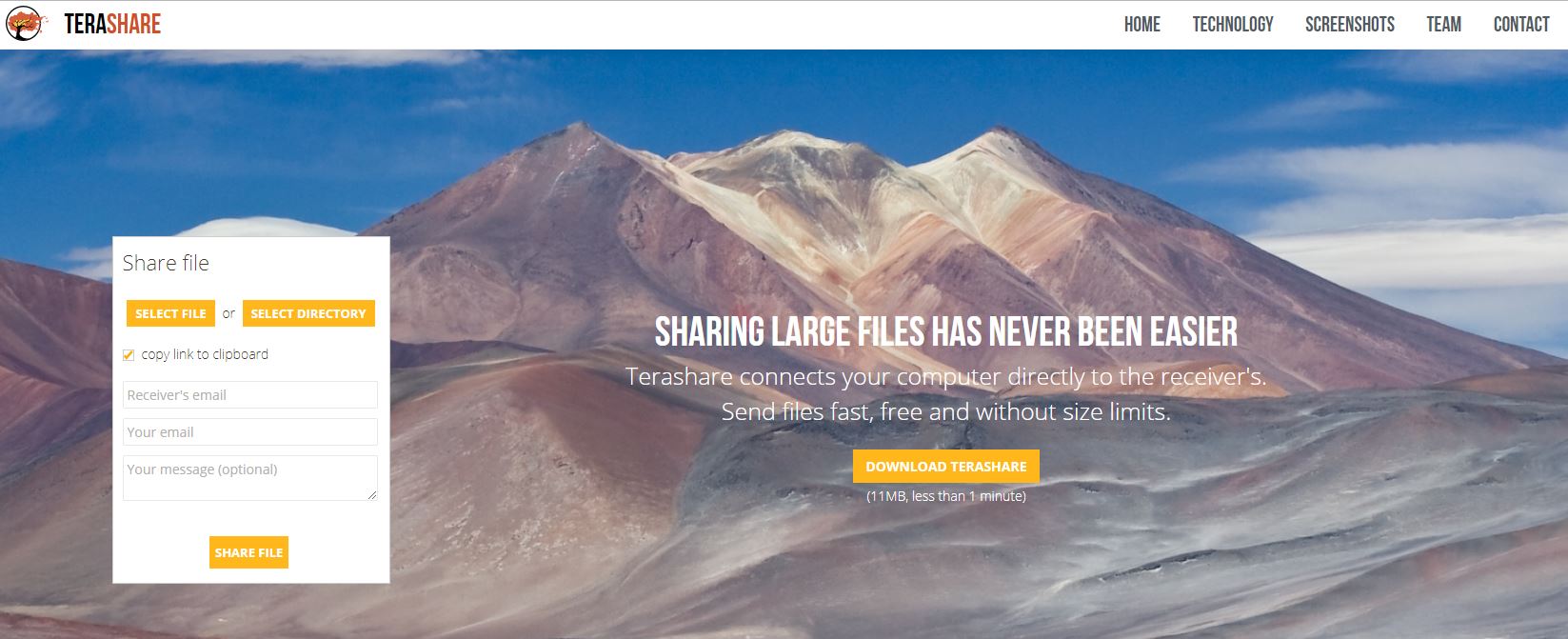The image size is (1568, 639).
Task: Click the Share file panel heading
Action: [x=166, y=263]
